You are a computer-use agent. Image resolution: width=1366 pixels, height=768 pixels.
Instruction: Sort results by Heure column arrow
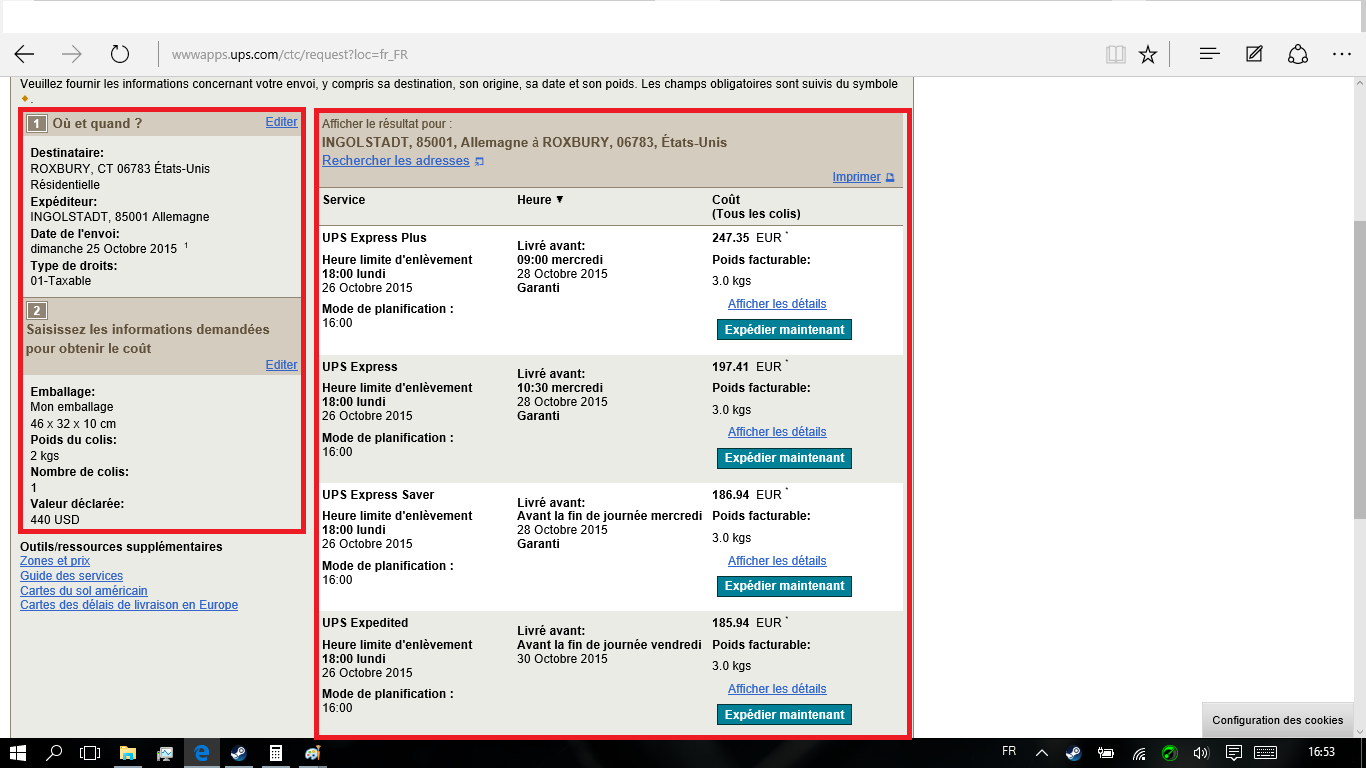point(559,200)
